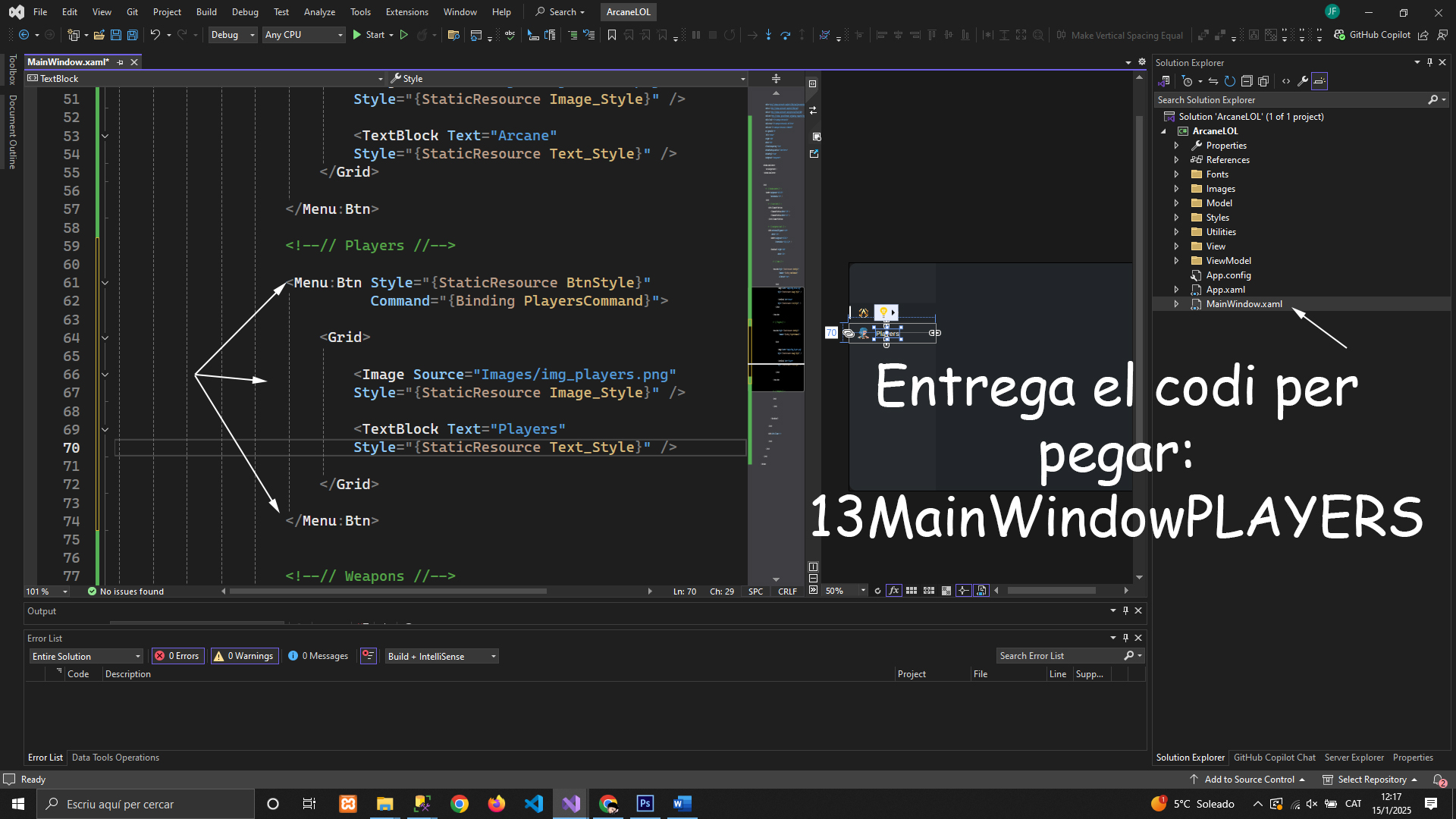Viewport: 1456px width, 819px height.
Task: Click the Undo toolbar icon
Action: (155, 35)
